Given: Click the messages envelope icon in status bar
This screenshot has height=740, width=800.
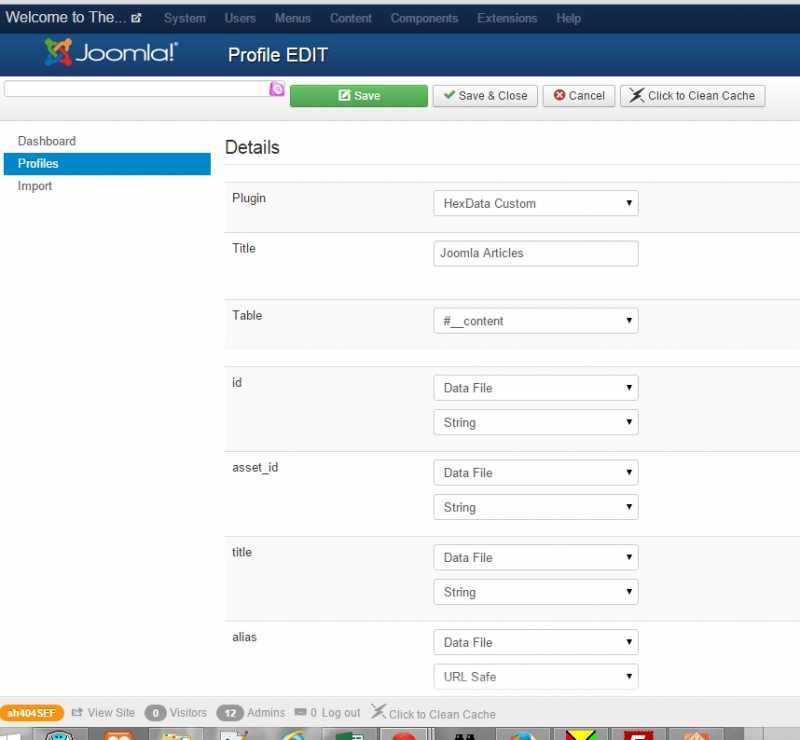Looking at the screenshot, I should pyautogui.click(x=301, y=712).
